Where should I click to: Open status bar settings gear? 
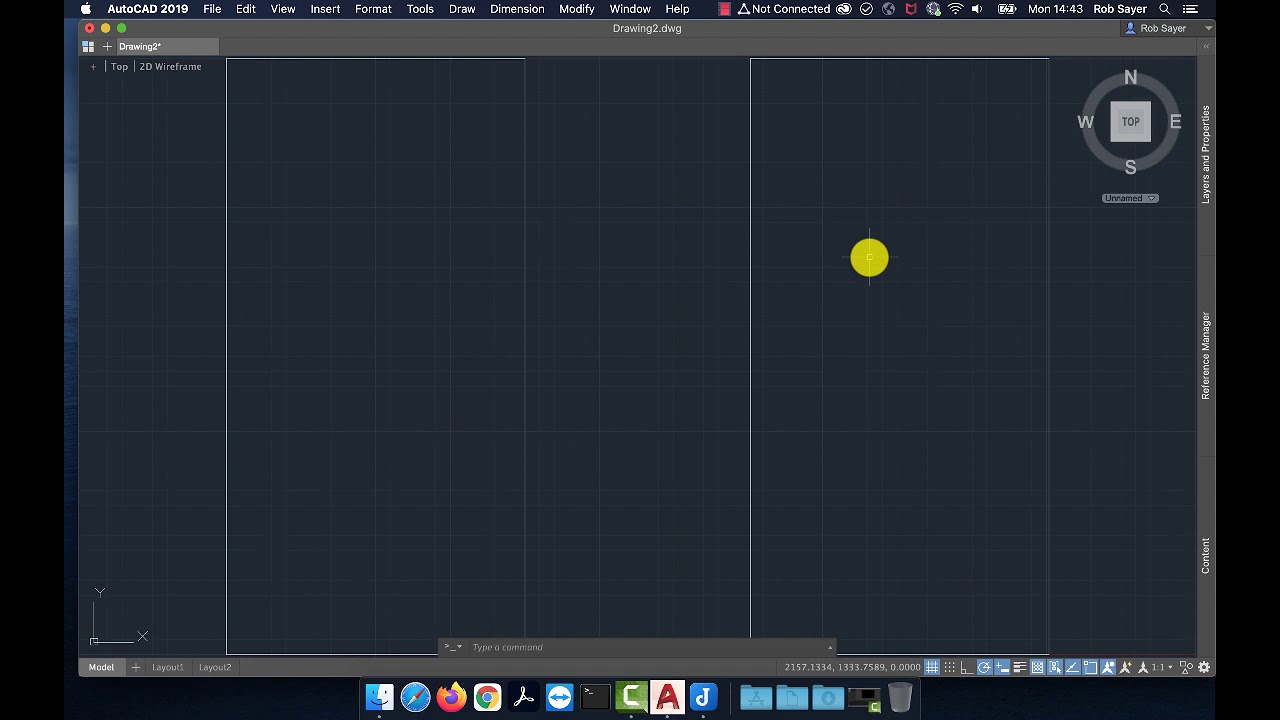tap(1205, 667)
